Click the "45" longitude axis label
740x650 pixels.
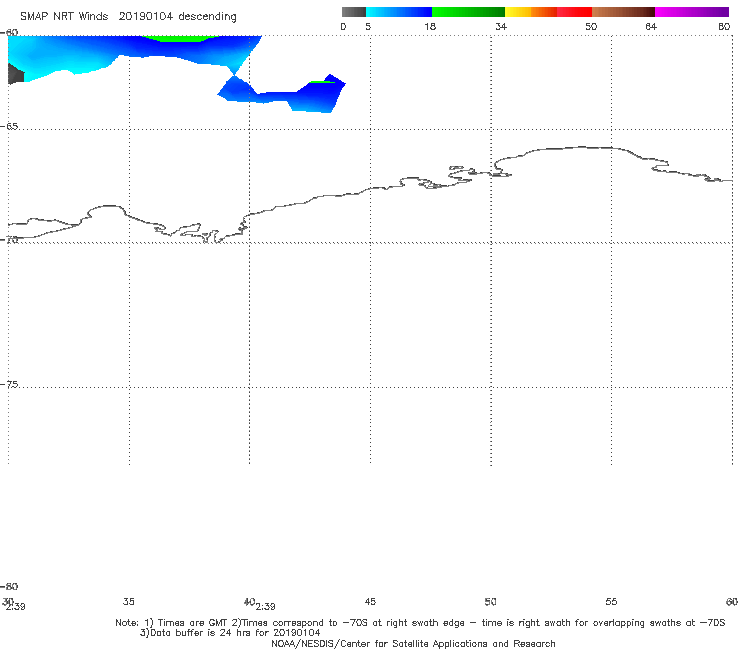point(370,601)
